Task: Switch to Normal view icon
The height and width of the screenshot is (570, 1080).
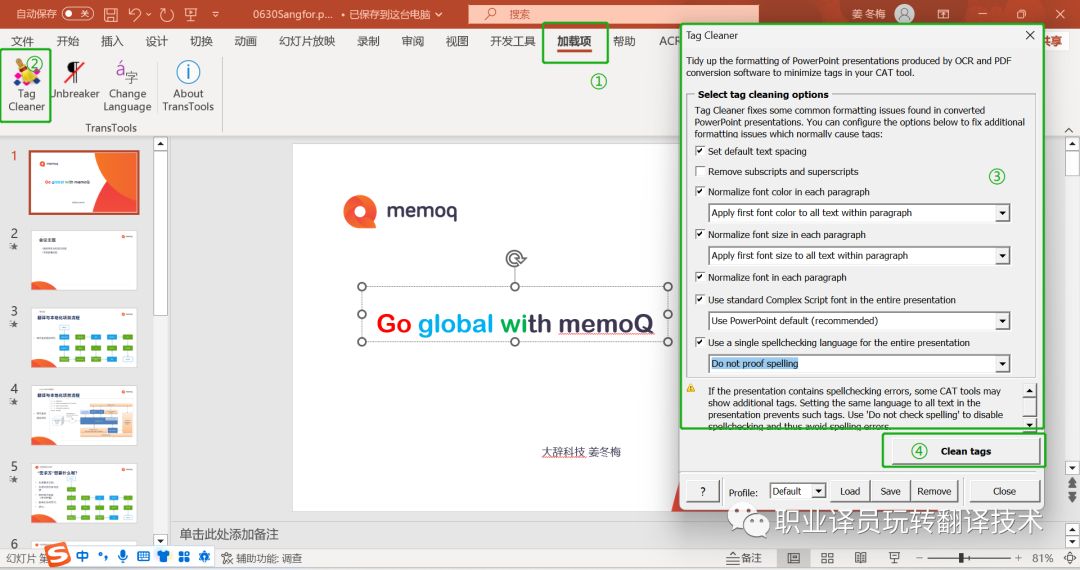Action: pyautogui.click(x=793, y=558)
